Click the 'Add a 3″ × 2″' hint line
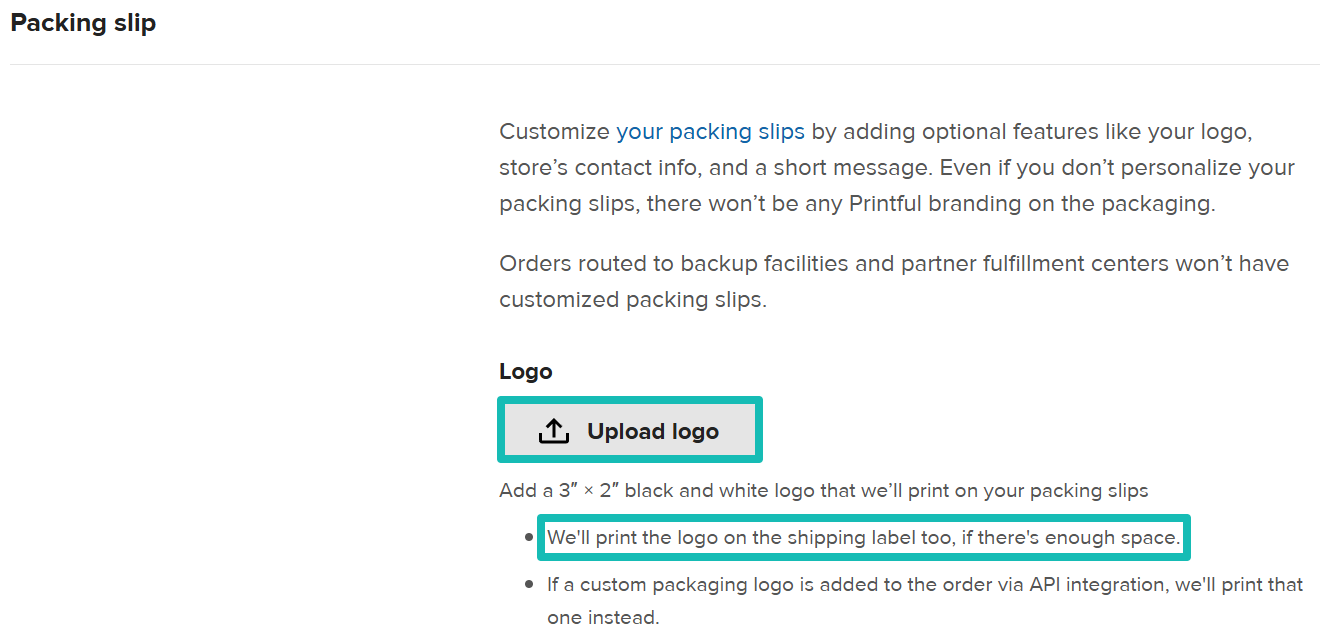The width and height of the screenshot is (1320, 640). (823, 491)
